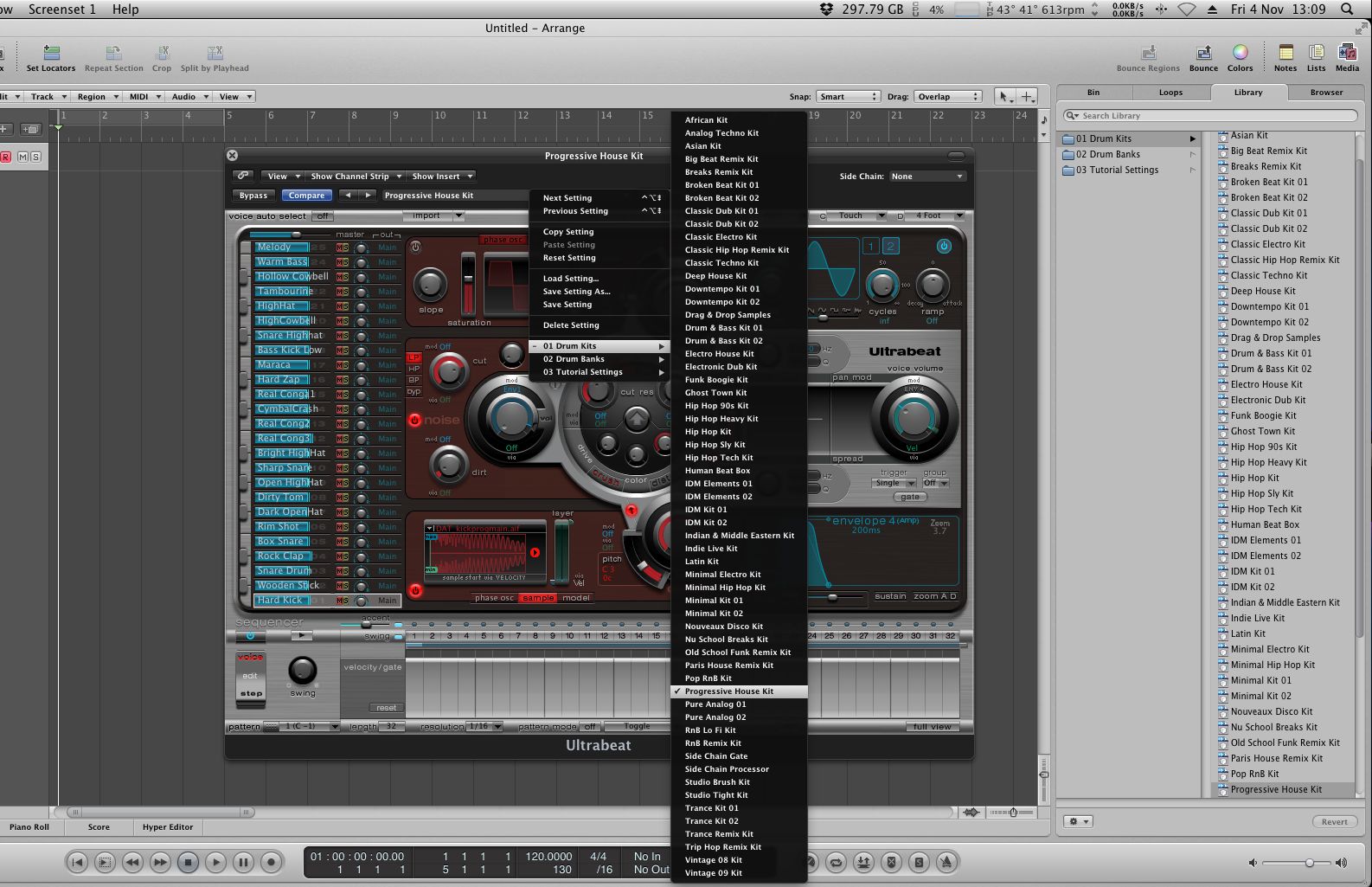Open the gear action menu in Library
1372x887 pixels.
click(x=1079, y=822)
